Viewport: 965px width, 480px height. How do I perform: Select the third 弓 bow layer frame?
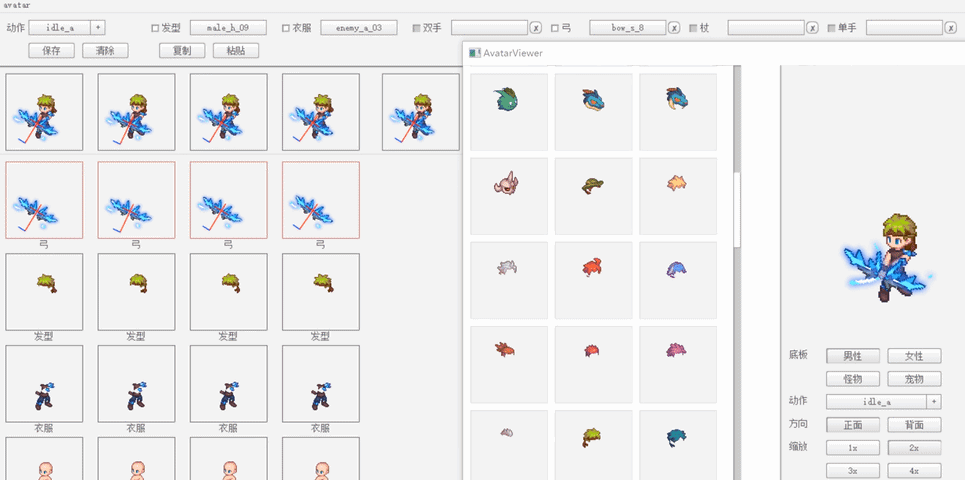228,200
